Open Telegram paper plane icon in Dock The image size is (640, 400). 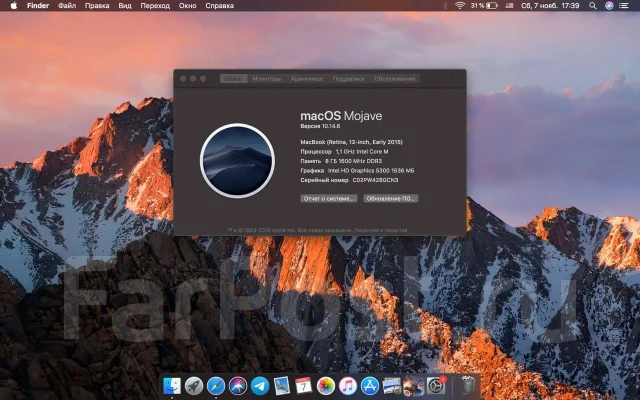pyautogui.click(x=260, y=385)
